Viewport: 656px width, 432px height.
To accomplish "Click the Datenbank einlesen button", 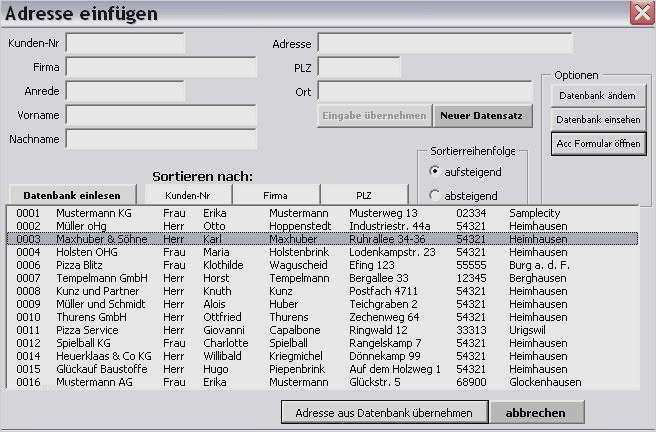I will (x=72, y=195).
